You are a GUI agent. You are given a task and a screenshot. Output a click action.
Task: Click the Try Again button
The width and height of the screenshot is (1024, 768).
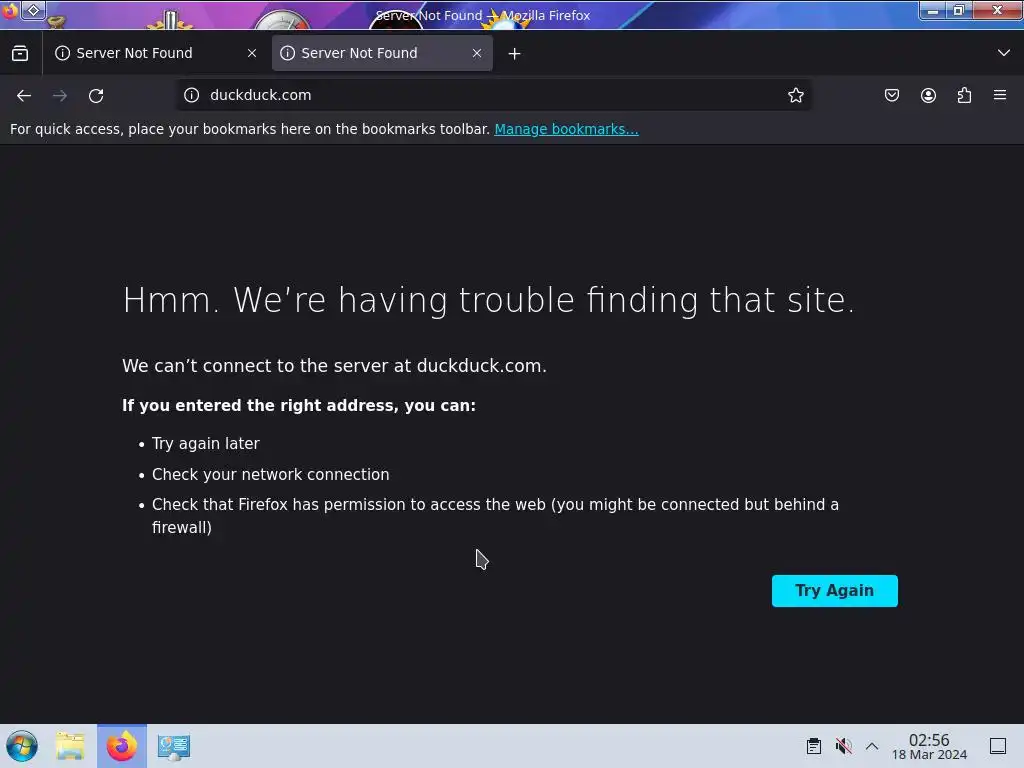pos(835,591)
